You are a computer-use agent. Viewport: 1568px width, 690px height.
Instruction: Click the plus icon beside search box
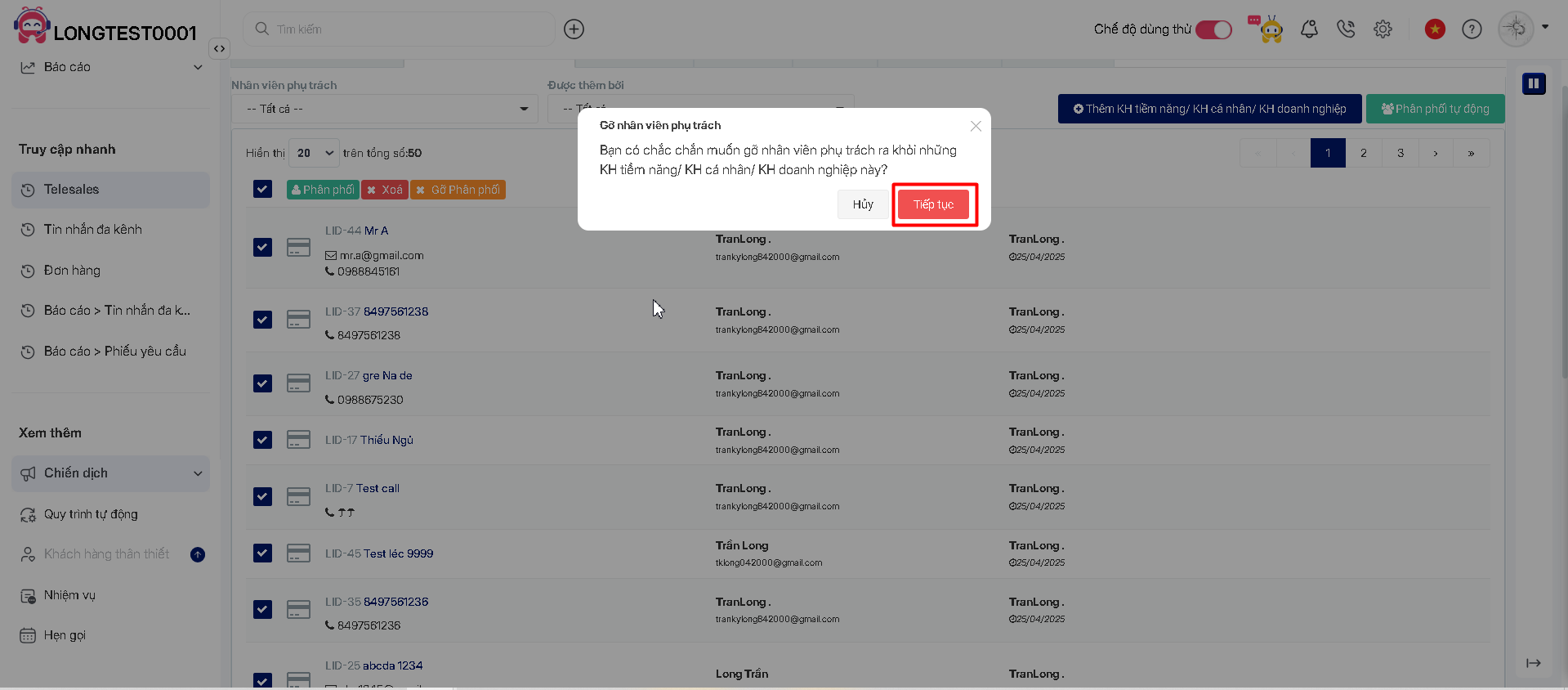point(574,29)
